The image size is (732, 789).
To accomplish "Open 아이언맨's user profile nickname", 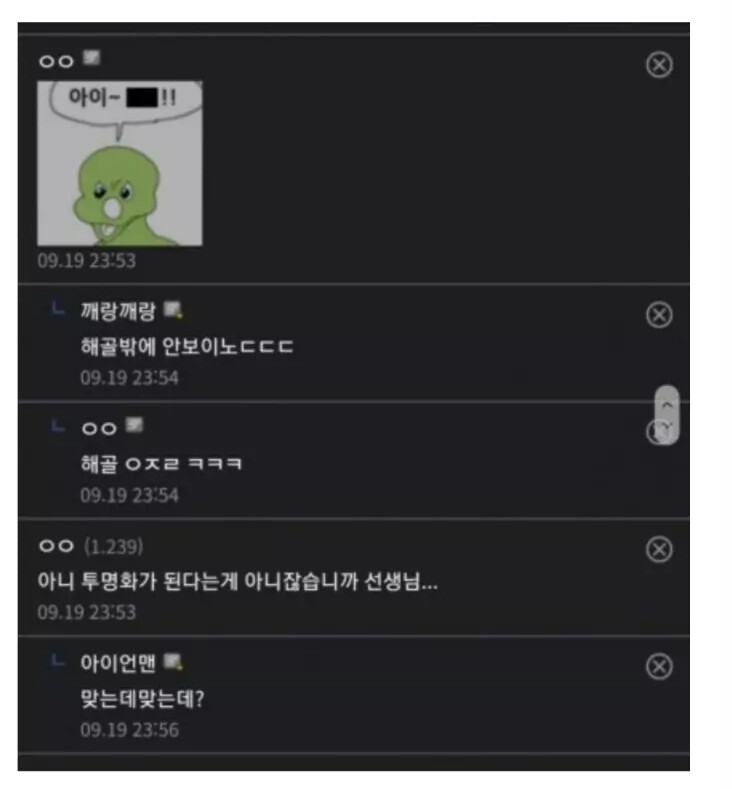I will (118, 664).
